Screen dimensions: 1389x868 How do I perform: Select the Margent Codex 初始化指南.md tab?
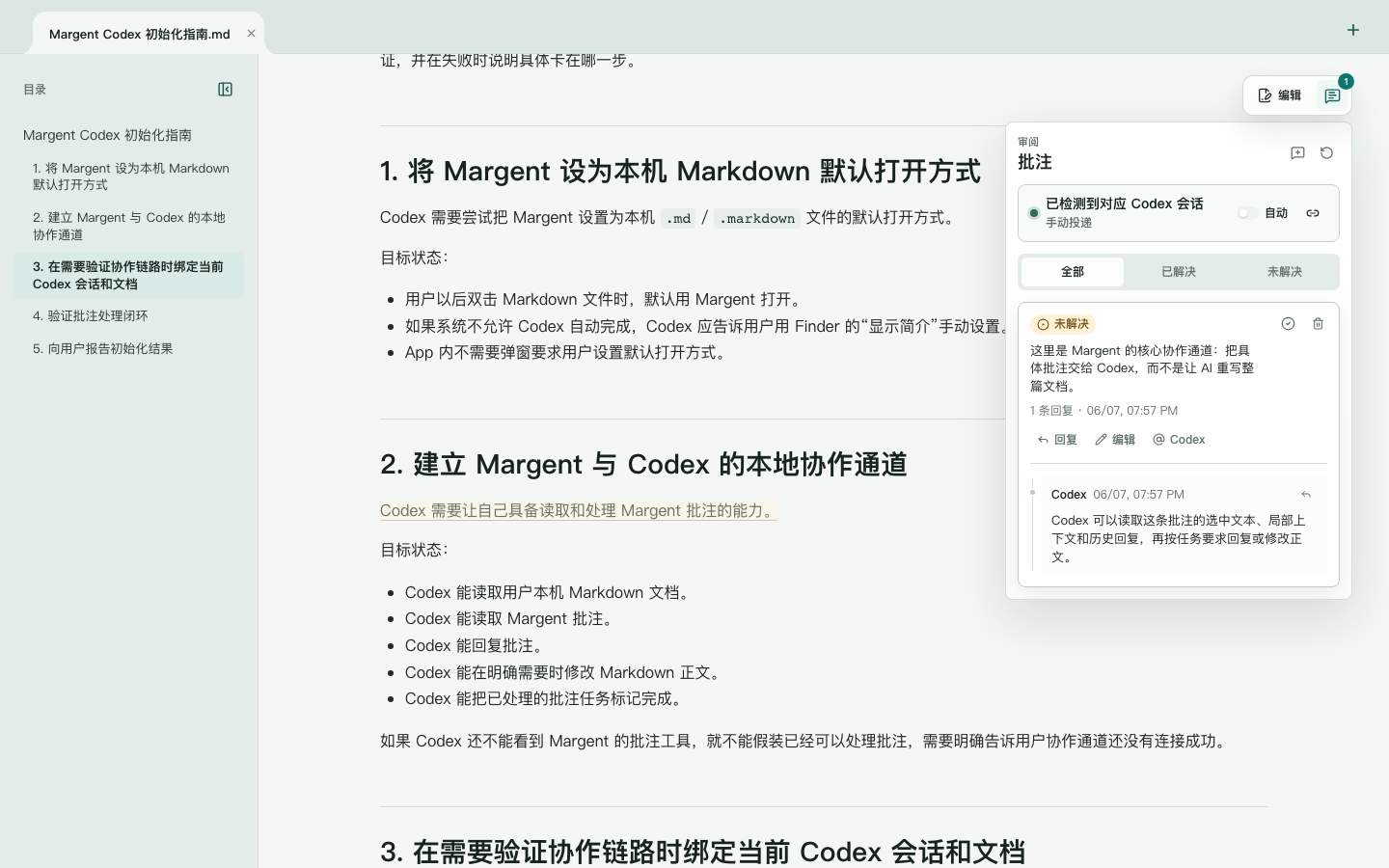tap(149, 34)
